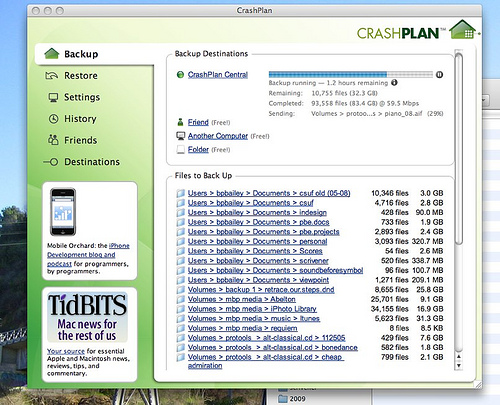This screenshot has height=405, width=500.
Task: Open the Friend destination link
Action: point(198,122)
